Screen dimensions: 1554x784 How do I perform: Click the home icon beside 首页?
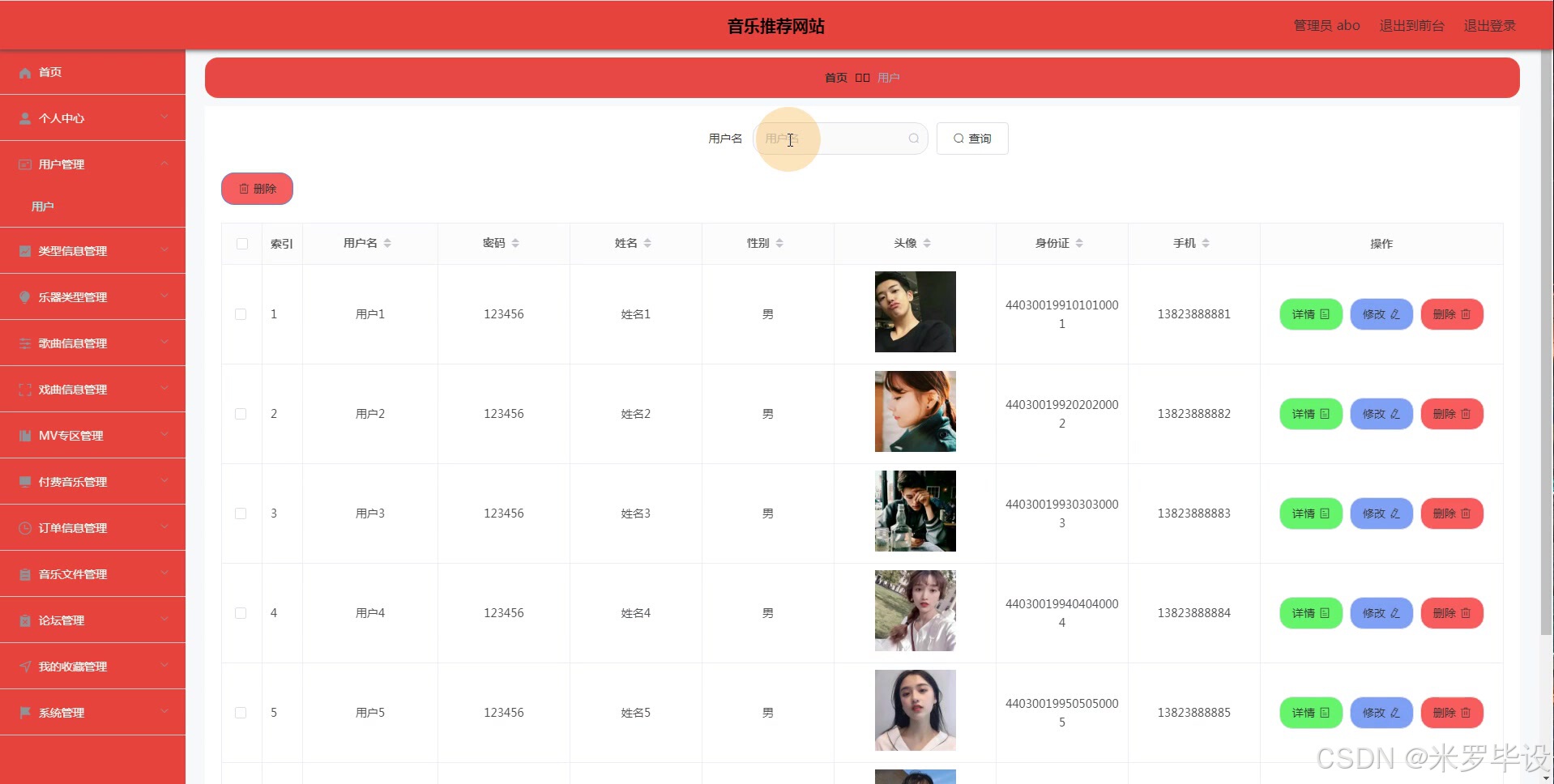pos(25,73)
